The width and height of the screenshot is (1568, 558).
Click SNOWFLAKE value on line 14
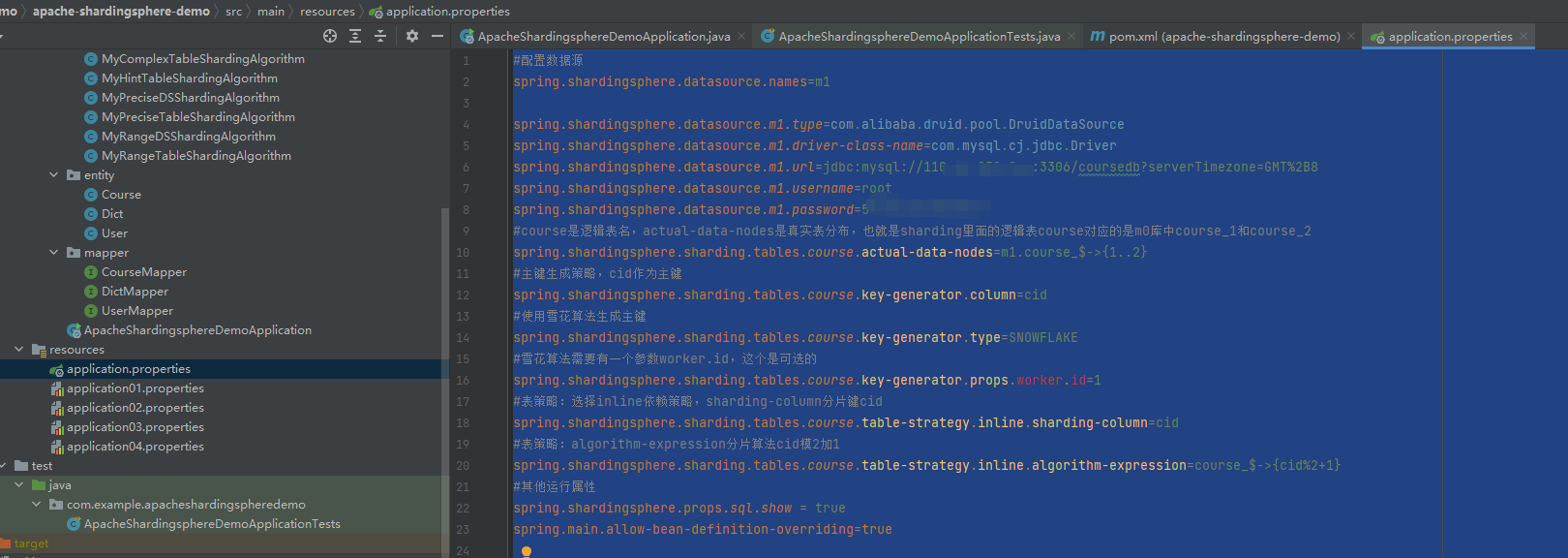(x=1043, y=338)
